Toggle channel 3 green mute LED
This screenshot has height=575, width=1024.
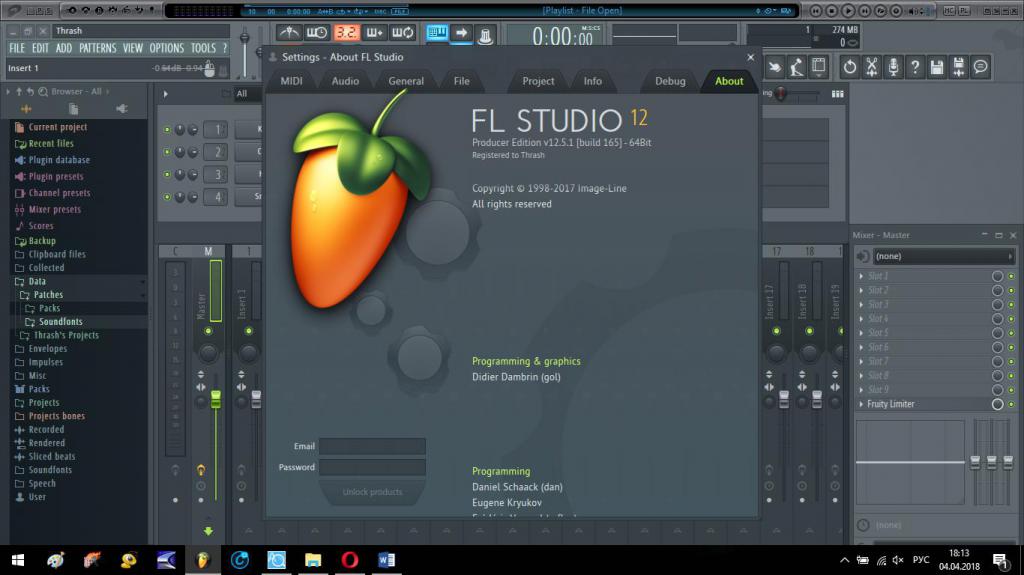pos(167,174)
